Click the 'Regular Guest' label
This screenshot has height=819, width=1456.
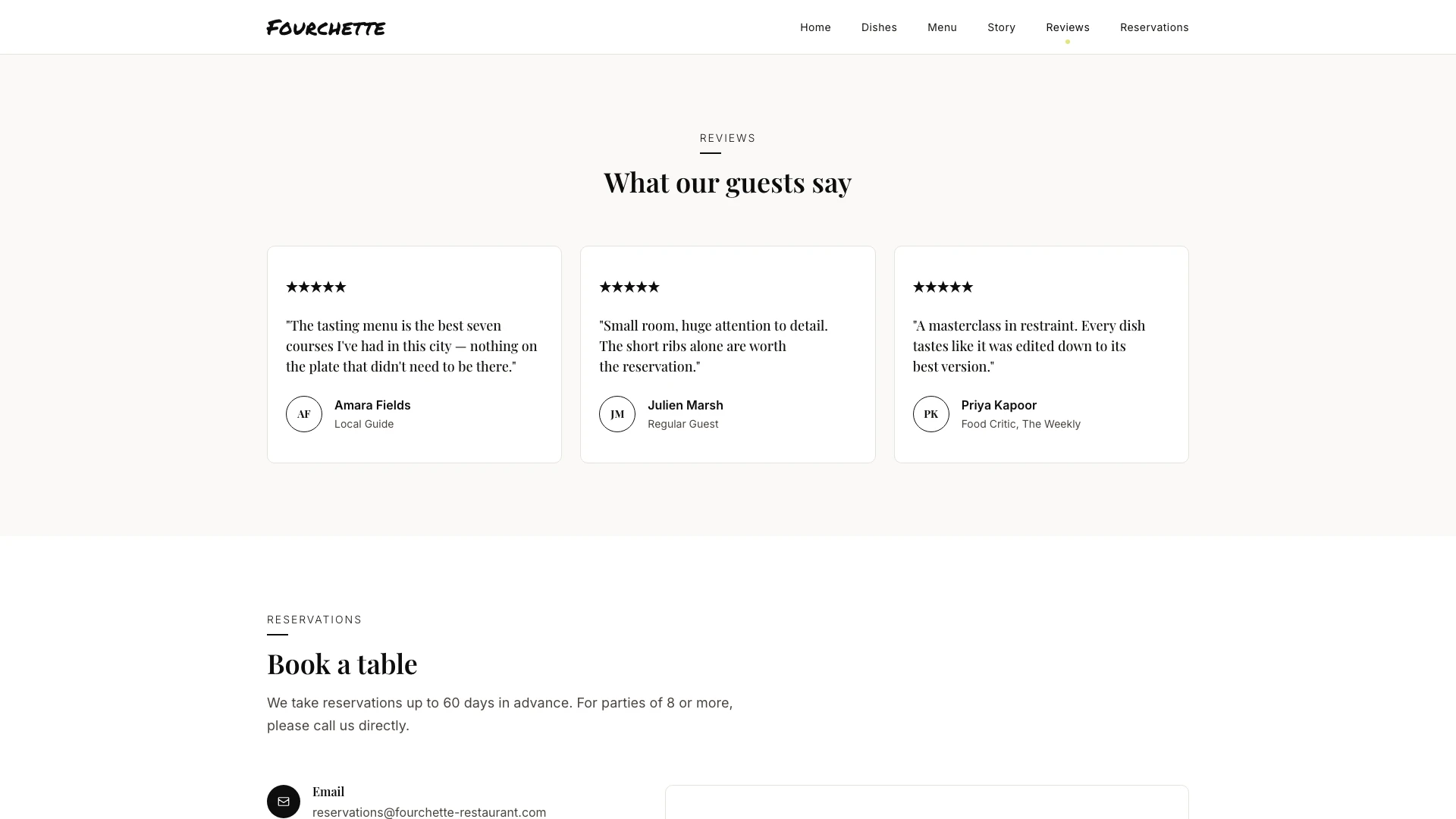pos(682,424)
